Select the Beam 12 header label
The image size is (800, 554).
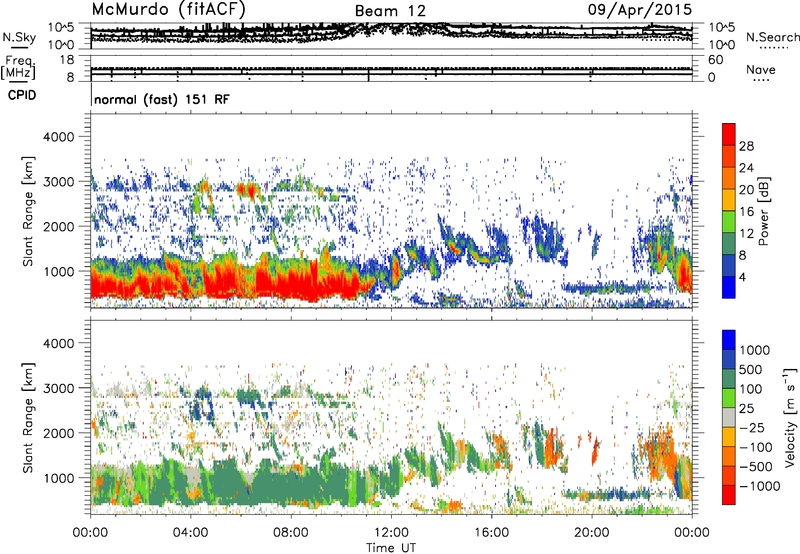(x=390, y=11)
